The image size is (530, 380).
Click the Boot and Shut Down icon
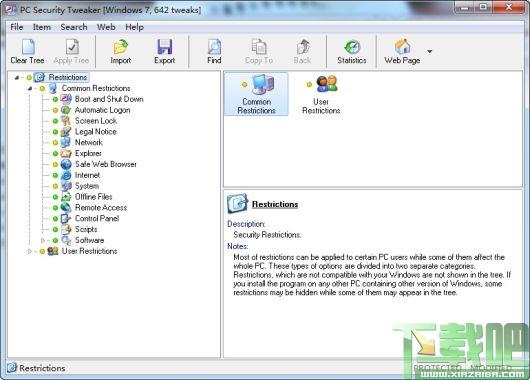click(x=66, y=99)
